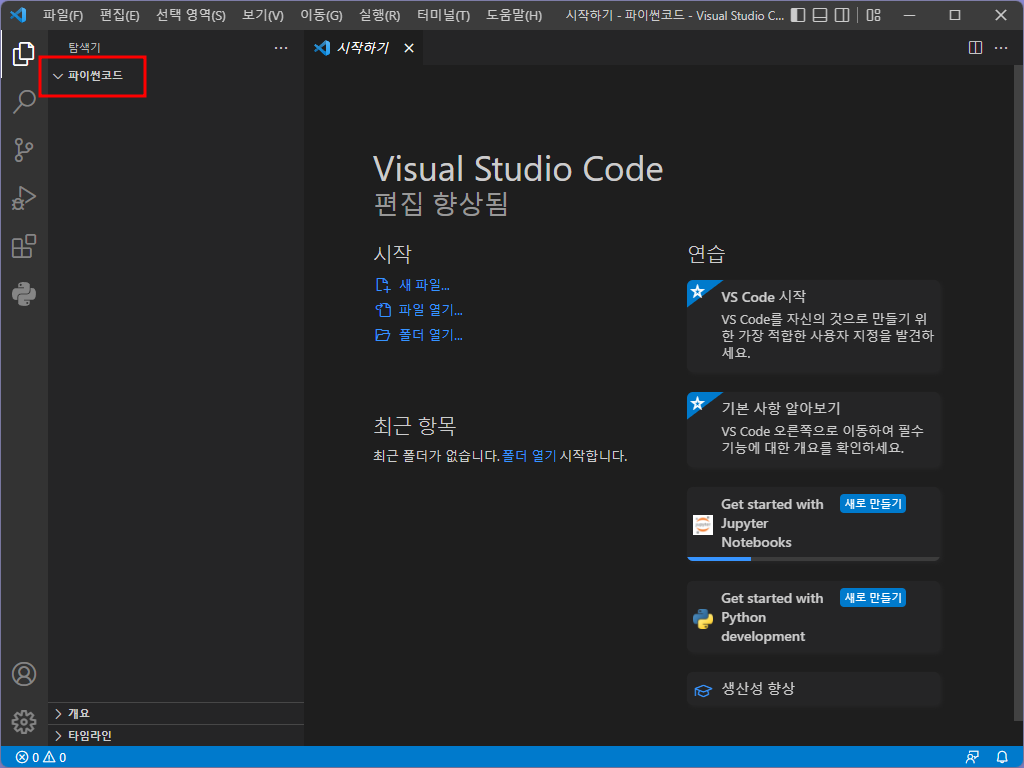This screenshot has width=1024, height=768.
Task: Open the 이동(G) menu
Action: click(x=321, y=15)
